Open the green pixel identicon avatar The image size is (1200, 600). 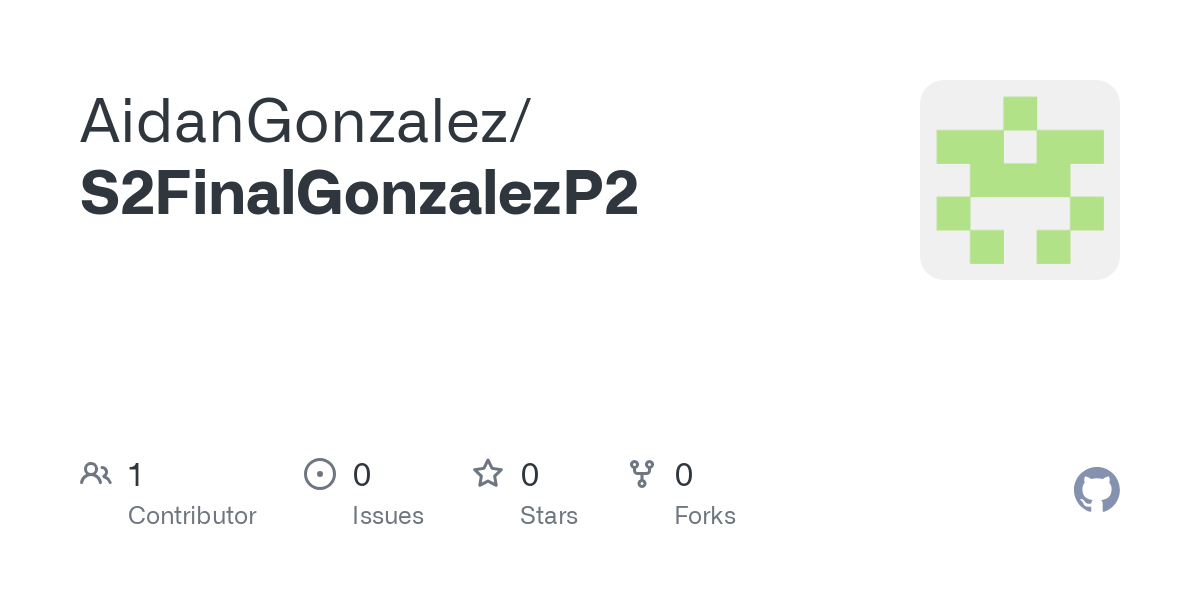tap(1020, 180)
